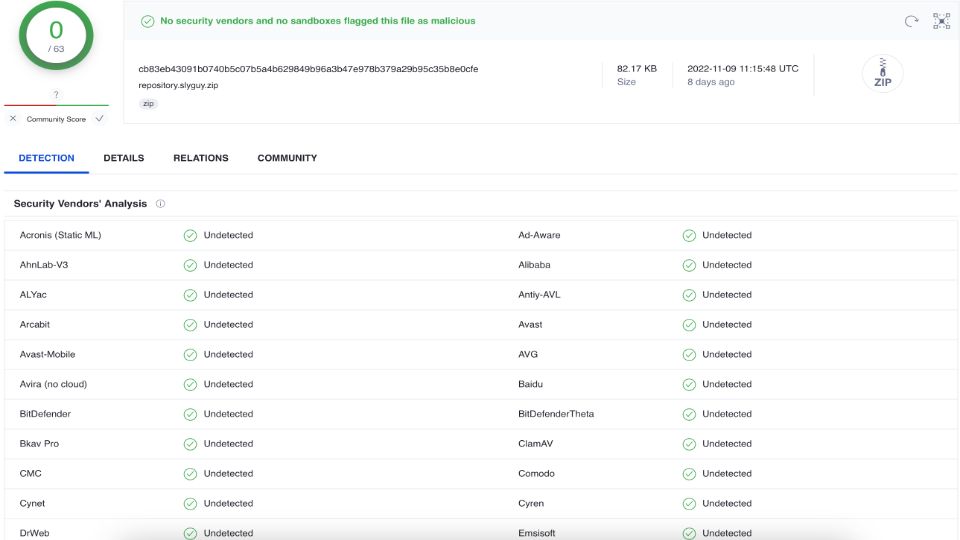The image size is (960, 540).
Task: Click the green check in malicious banner
Action: coord(148,21)
